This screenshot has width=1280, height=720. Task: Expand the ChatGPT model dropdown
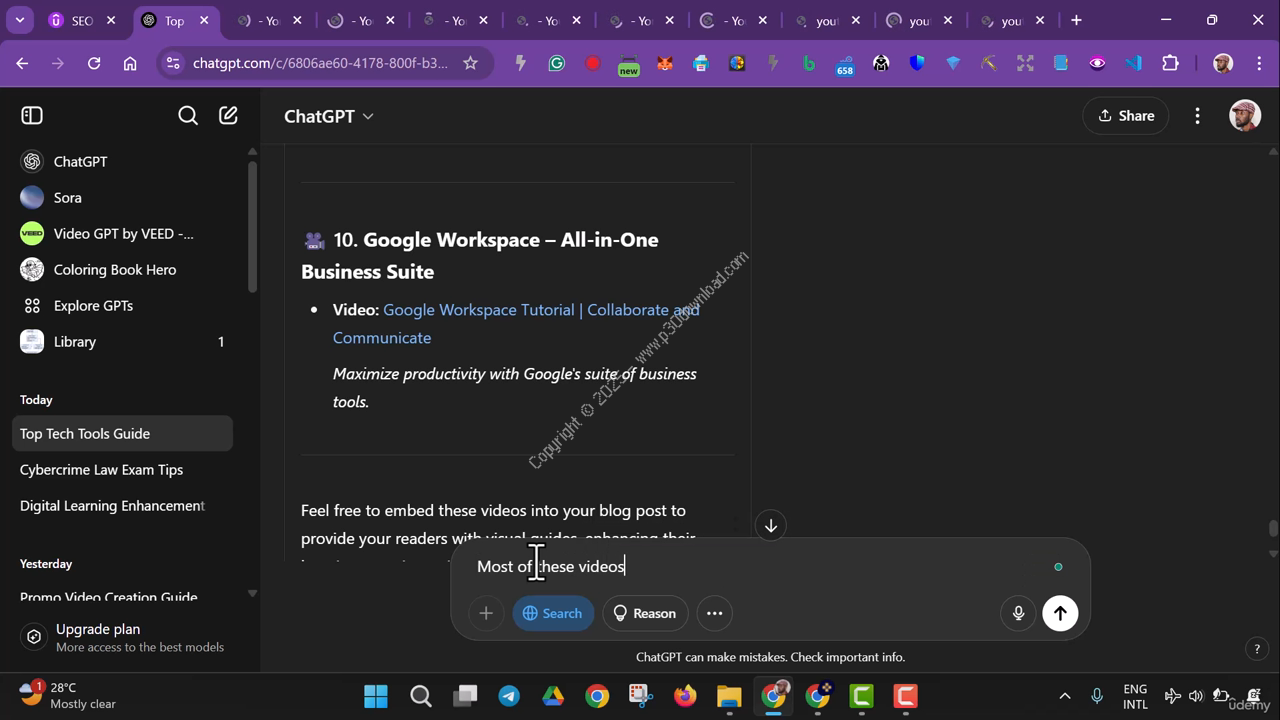click(329, 116)
